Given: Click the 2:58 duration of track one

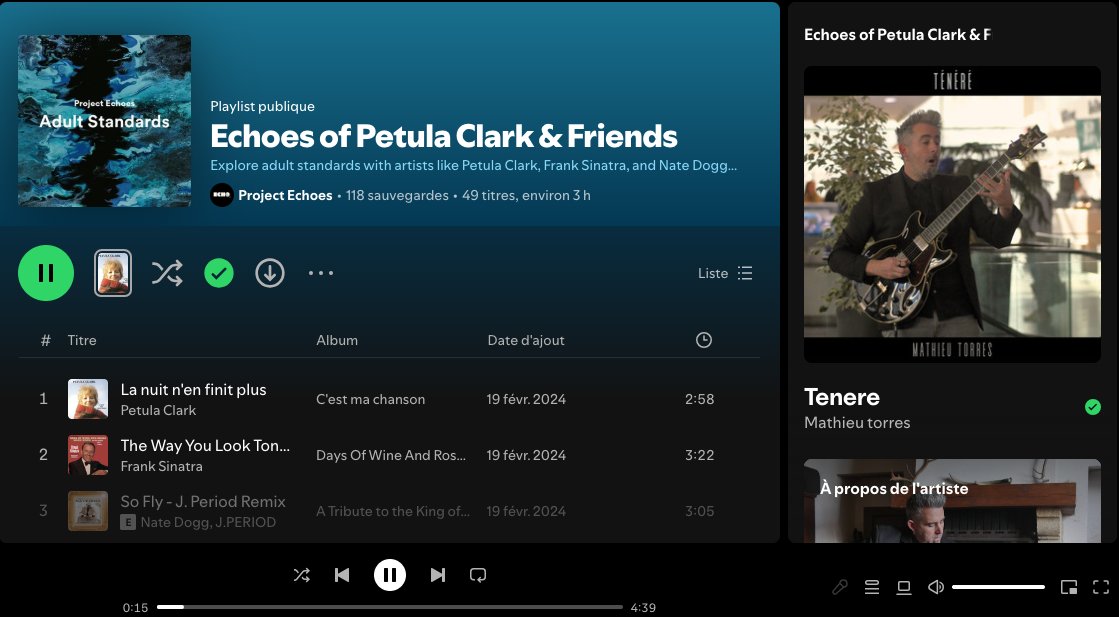Looking at the screenshot, I should [699, 399].
